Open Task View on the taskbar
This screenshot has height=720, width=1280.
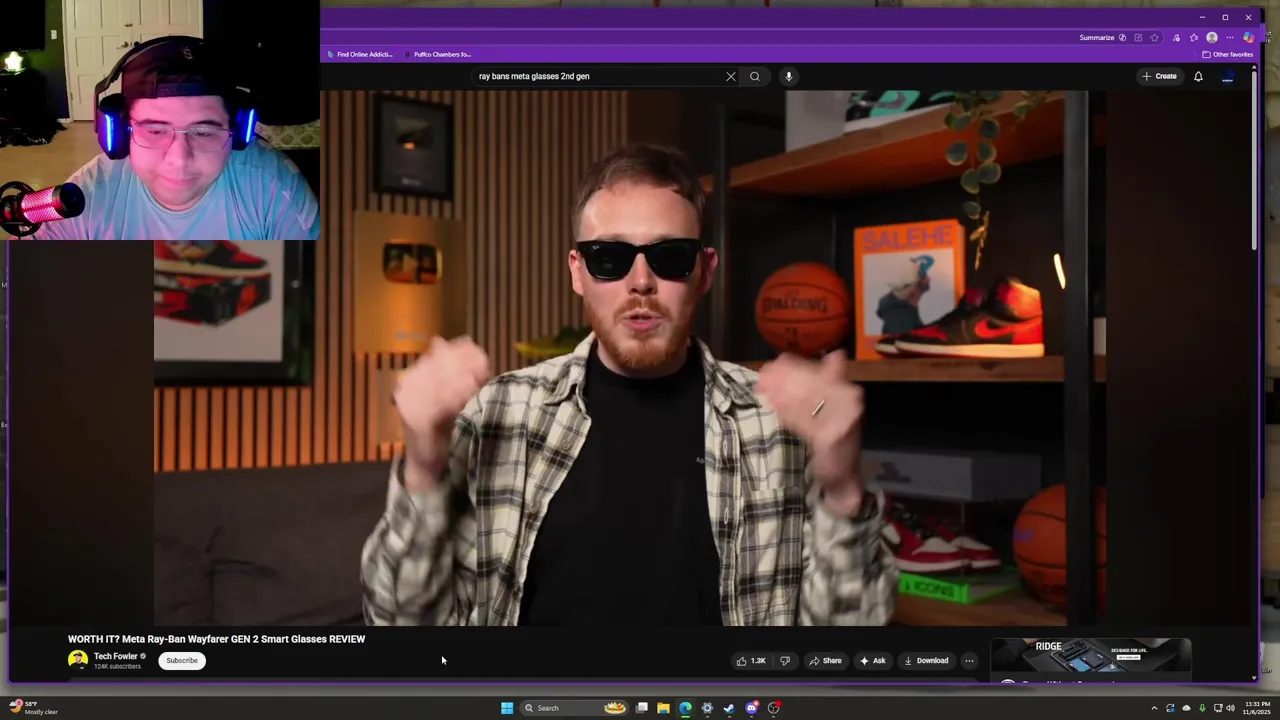(642, 708)
